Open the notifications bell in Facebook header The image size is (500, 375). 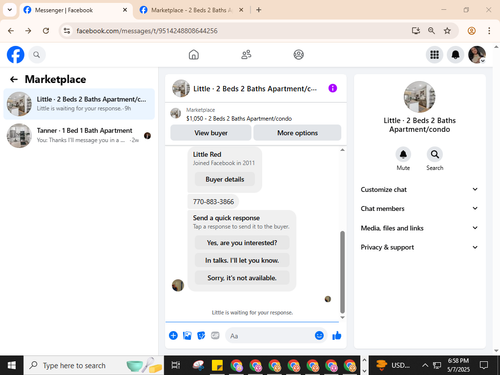click(455, 55)
